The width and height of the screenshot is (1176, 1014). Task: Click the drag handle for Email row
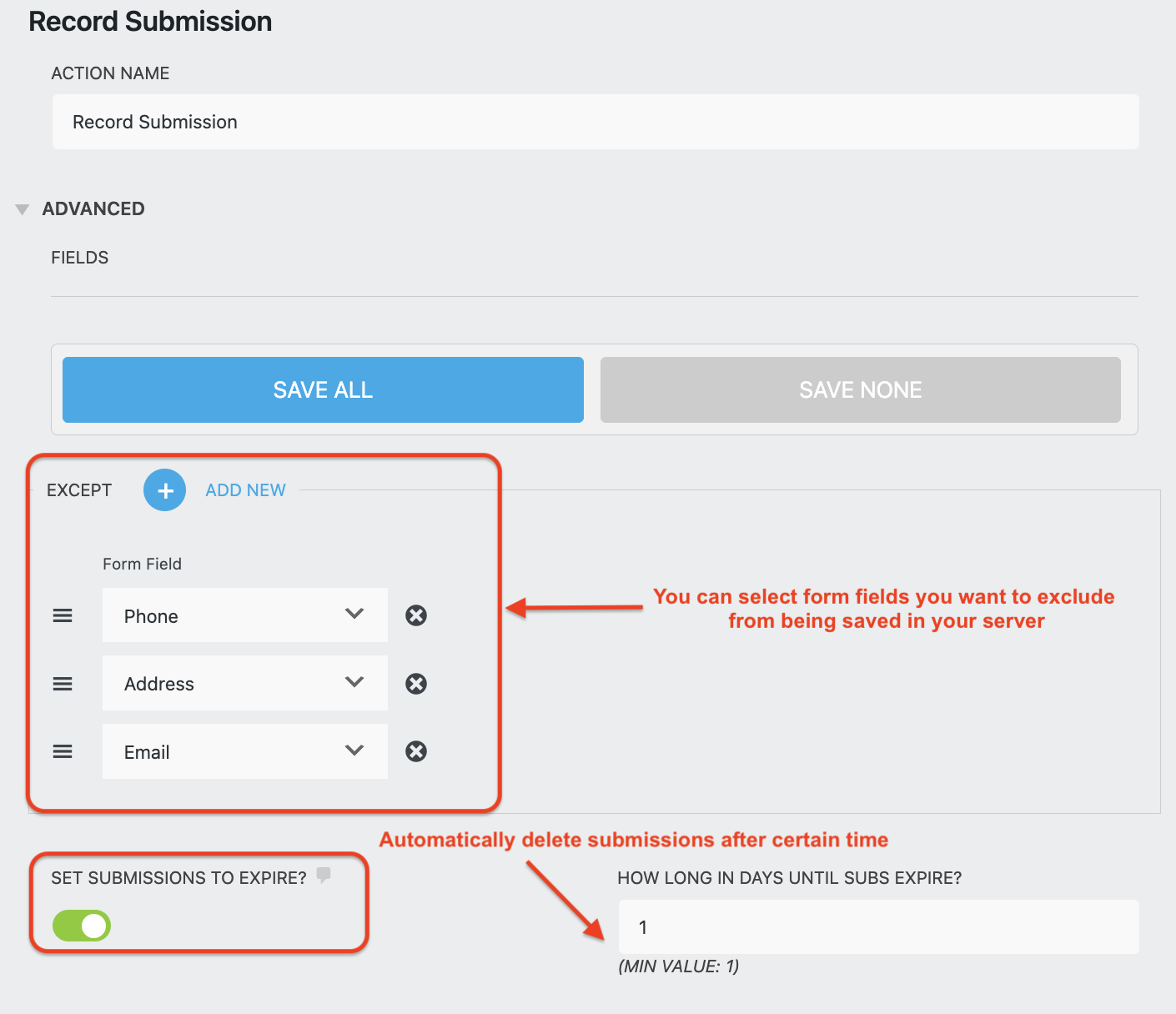pos(63,751)
